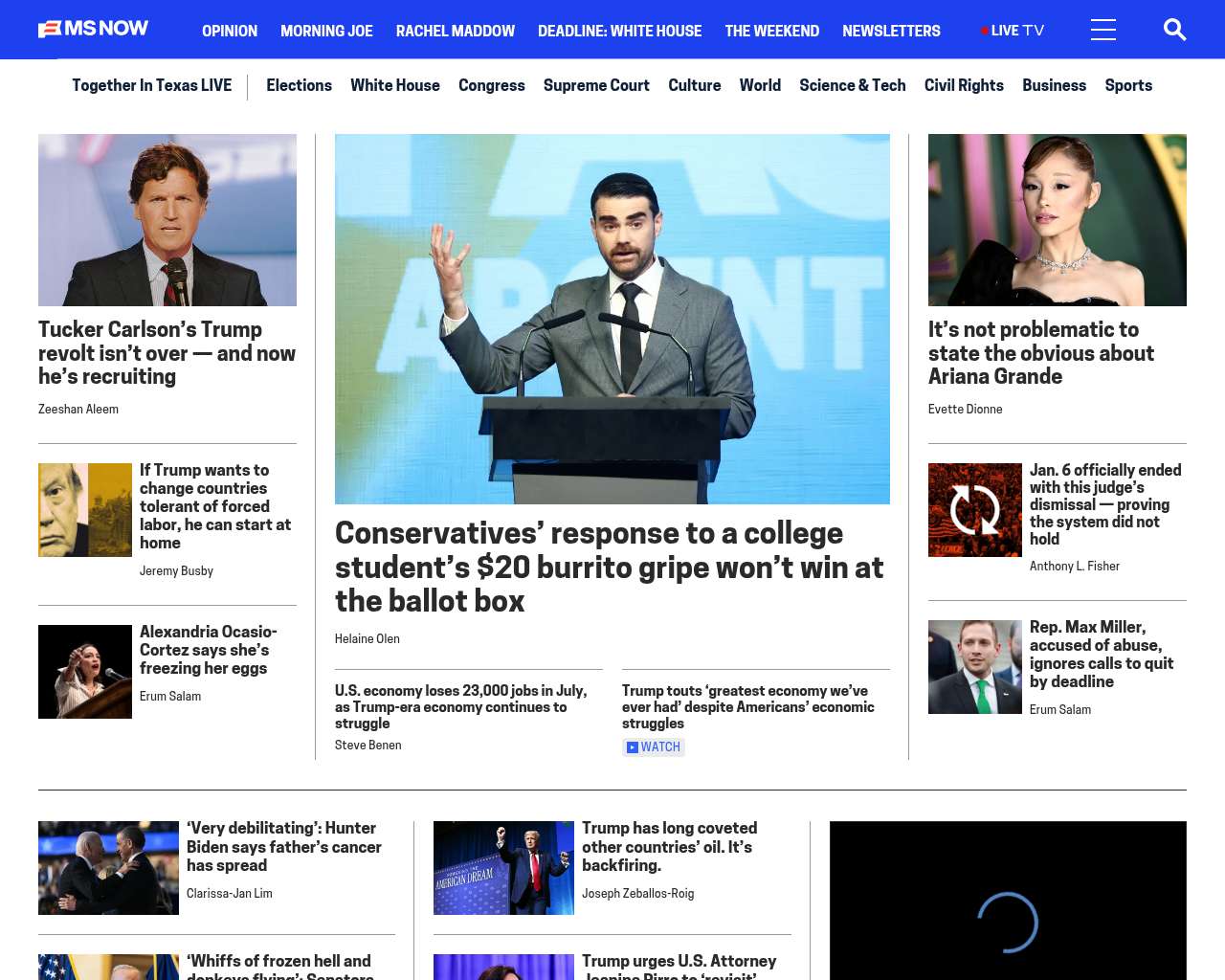Open Together In Texas LIVE link
The image size is (1225, 980).
coord(152,85)
